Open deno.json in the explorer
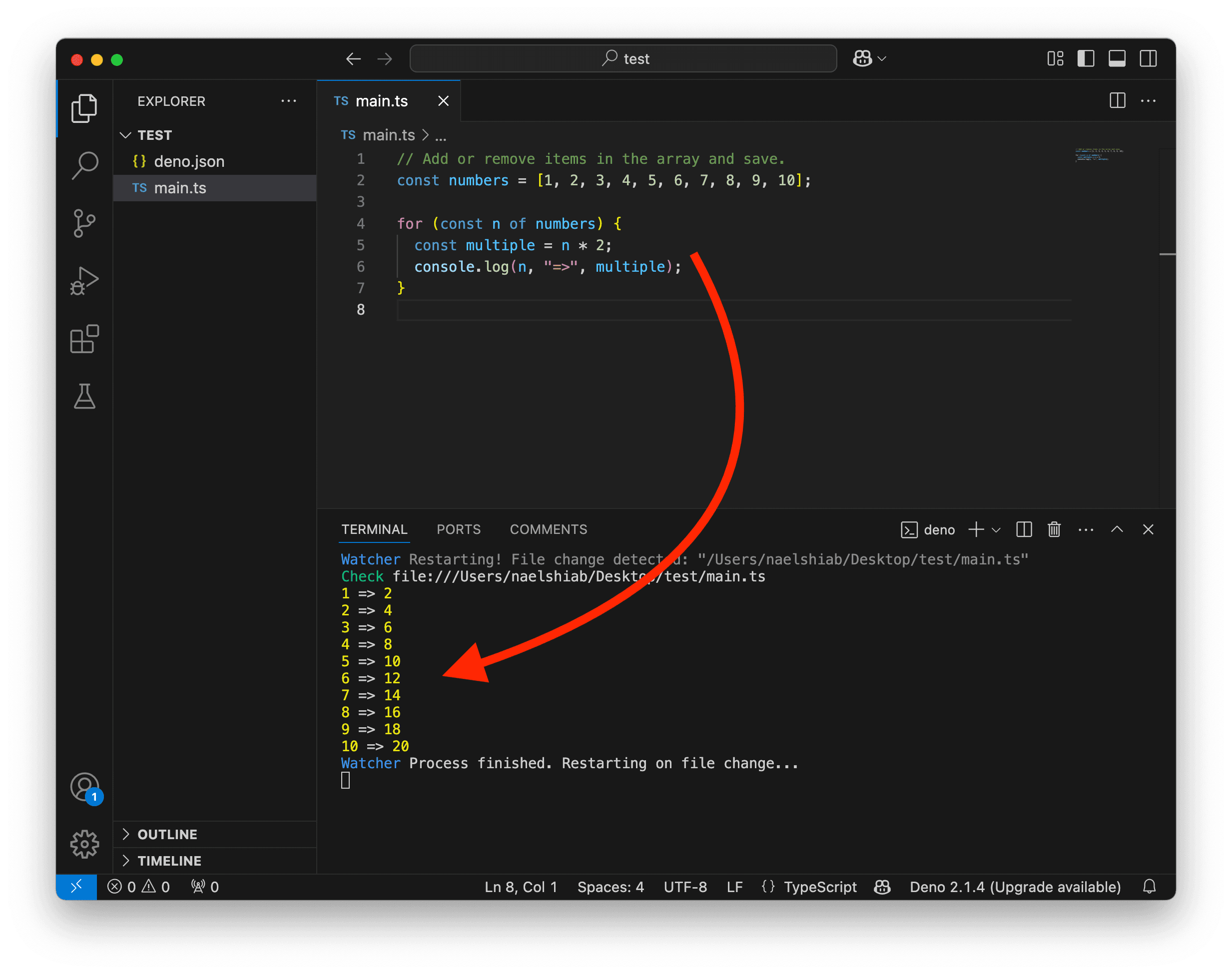The height and width of the screenshot is (974, 1232). point(215,161)
